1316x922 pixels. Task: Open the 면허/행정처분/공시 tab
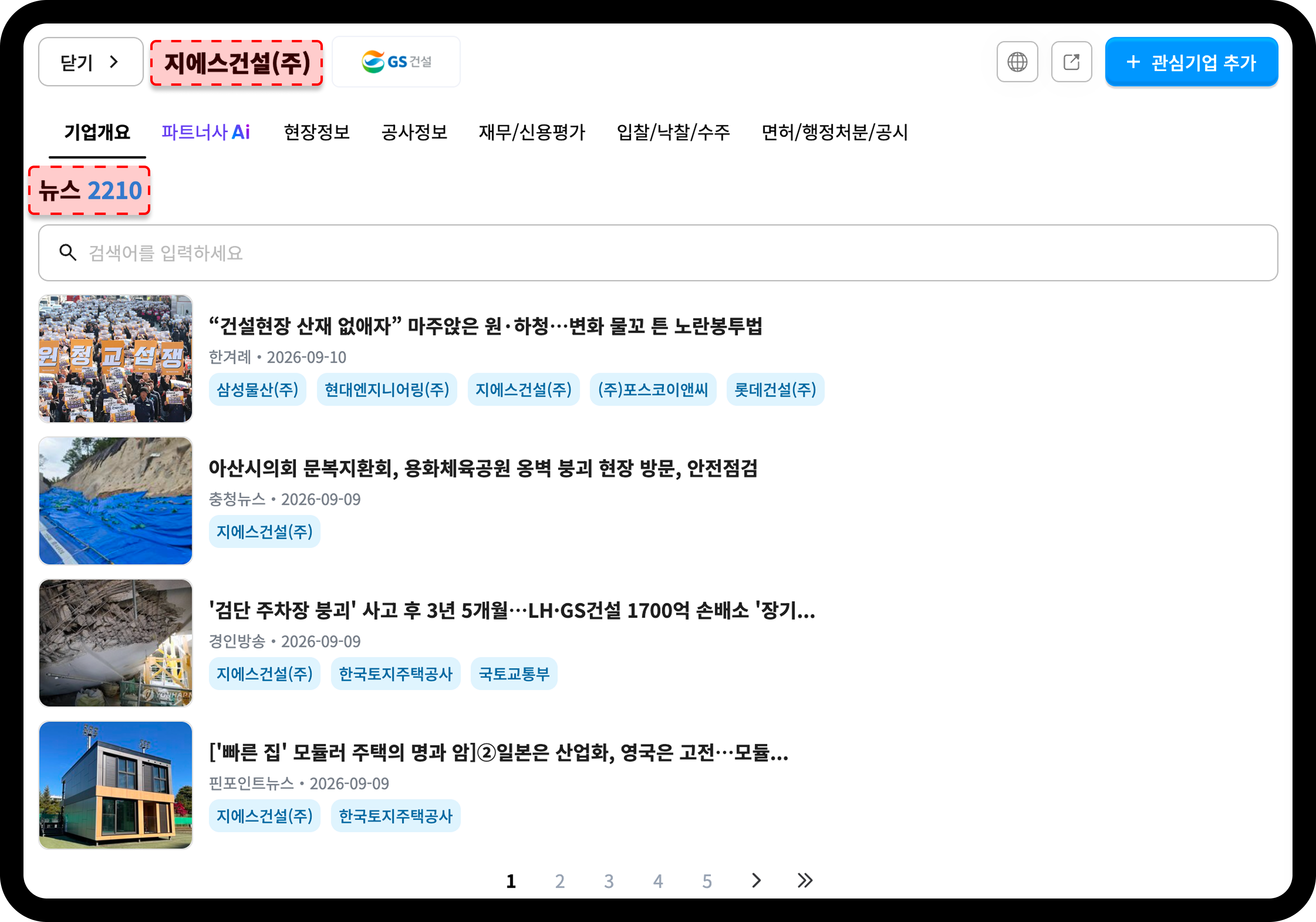[x=835, y=132]
